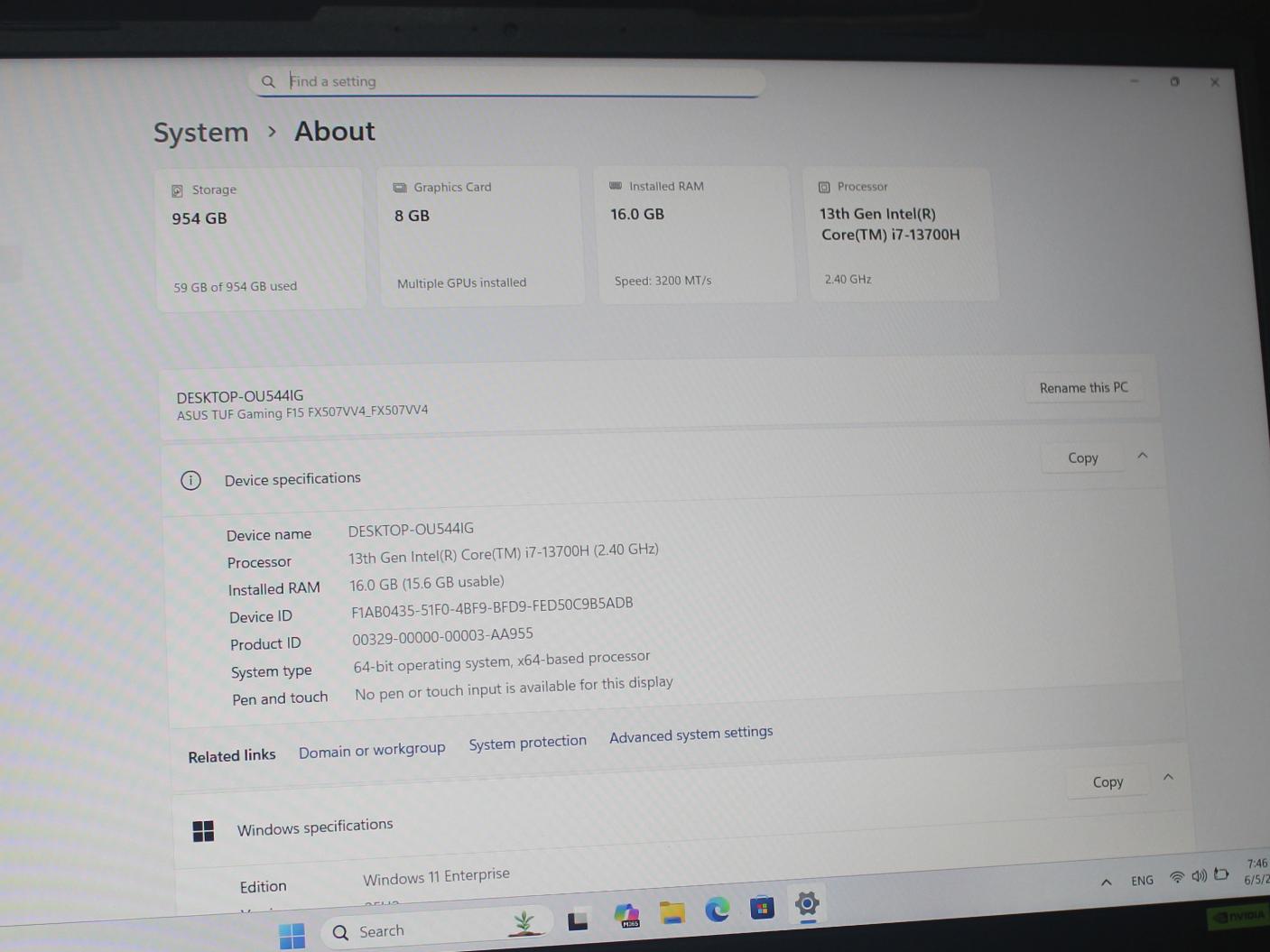Open Microsoft Store from the taskbar

coord(762,907)
